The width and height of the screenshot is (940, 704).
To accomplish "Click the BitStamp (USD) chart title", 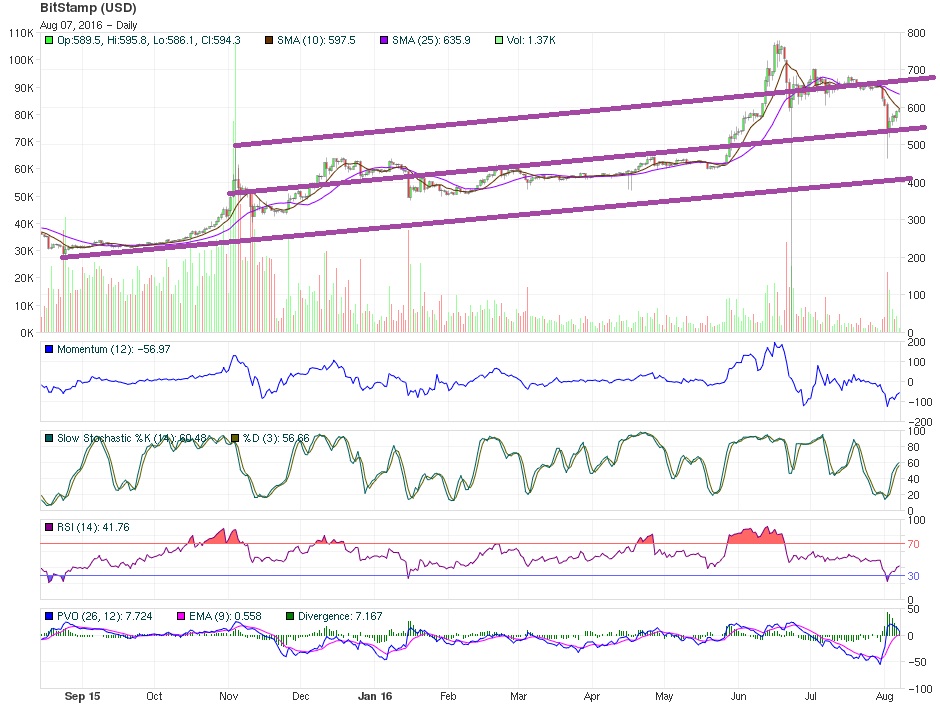I will click(88, 8).
